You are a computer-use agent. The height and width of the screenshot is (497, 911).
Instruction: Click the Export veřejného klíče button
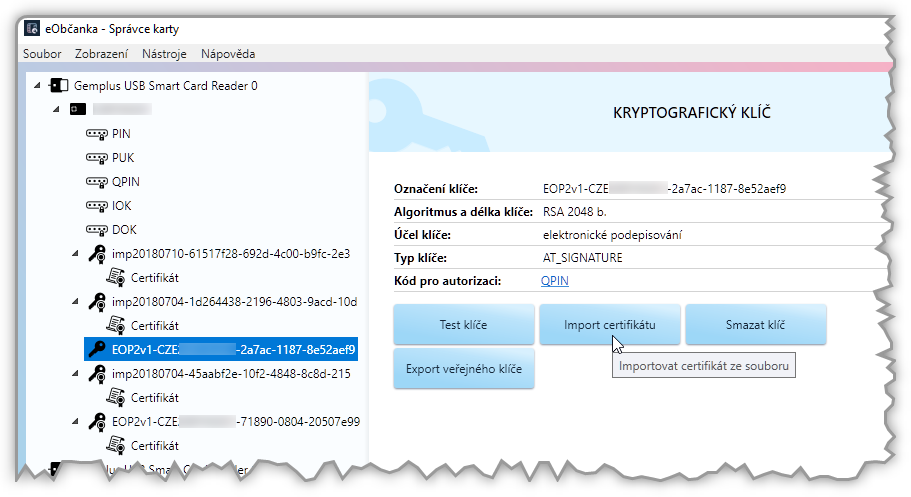(464, 369)
